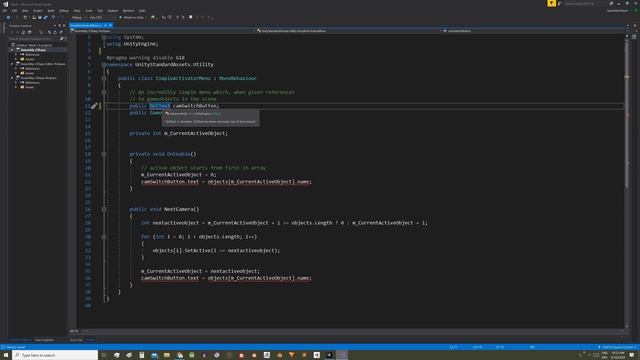Collapse the for loop outline block
Image resolution: width=640 pixels, height=360 pixels.
pyautogui.click(x=104, y=237)
